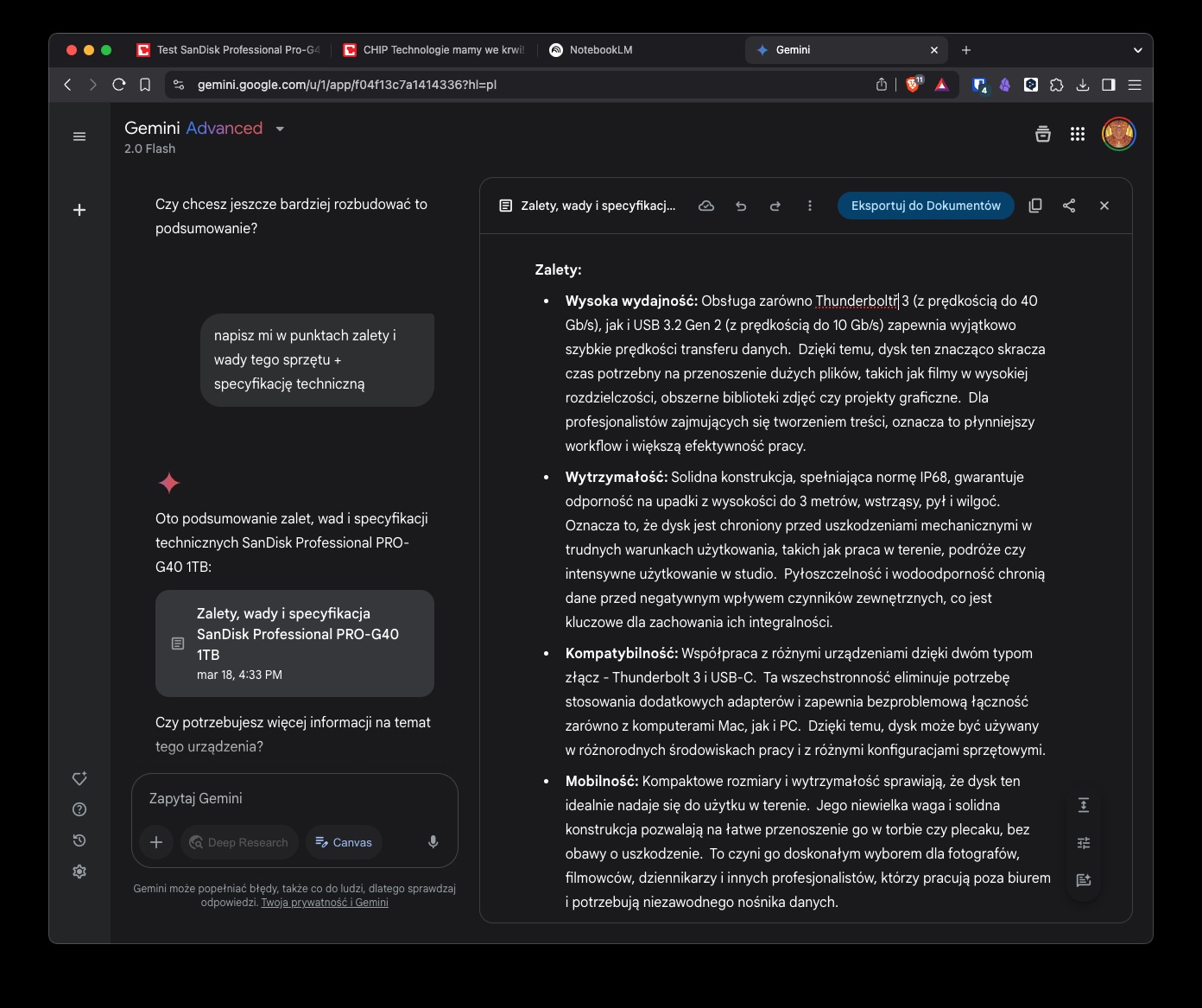Copy canvas content with copy icon
Screen dimensions: 1202x1008
coord(1035,206)
